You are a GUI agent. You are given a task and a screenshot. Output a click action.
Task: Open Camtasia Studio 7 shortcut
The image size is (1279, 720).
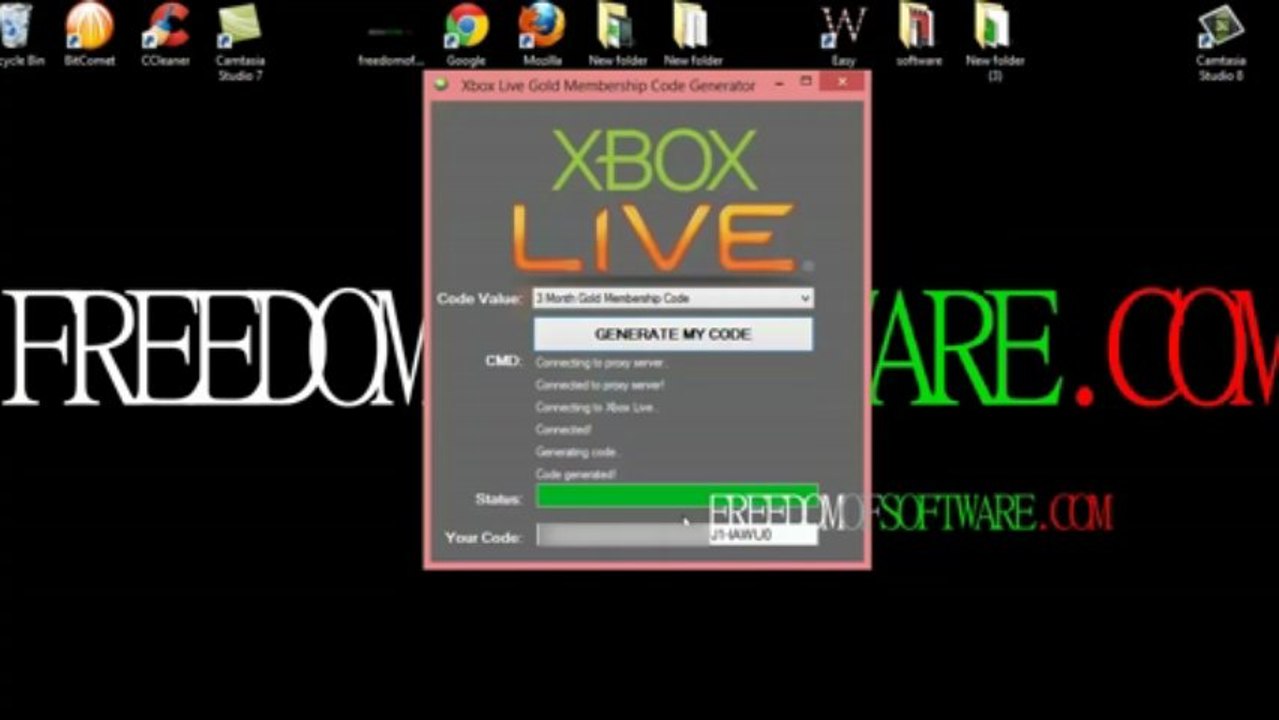pos(240,40)
